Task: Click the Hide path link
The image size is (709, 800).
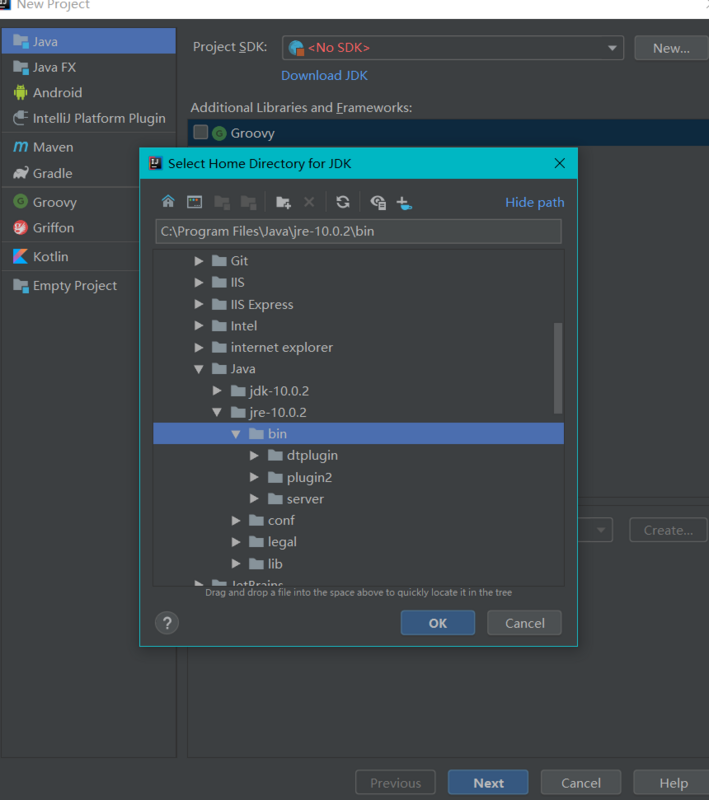Action: pyautogui.click(x=535, y=202)
